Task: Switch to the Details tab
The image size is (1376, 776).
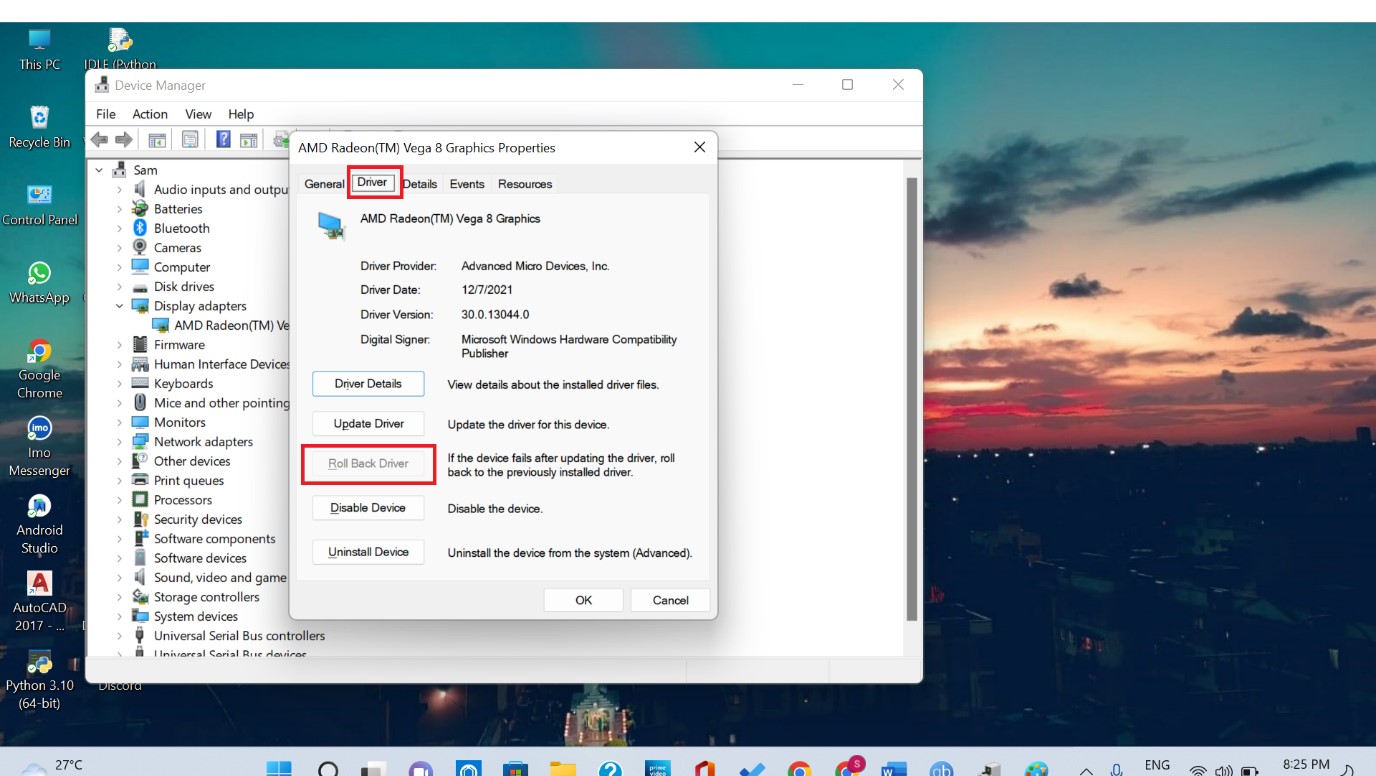Action: click(x=419, y=183)
